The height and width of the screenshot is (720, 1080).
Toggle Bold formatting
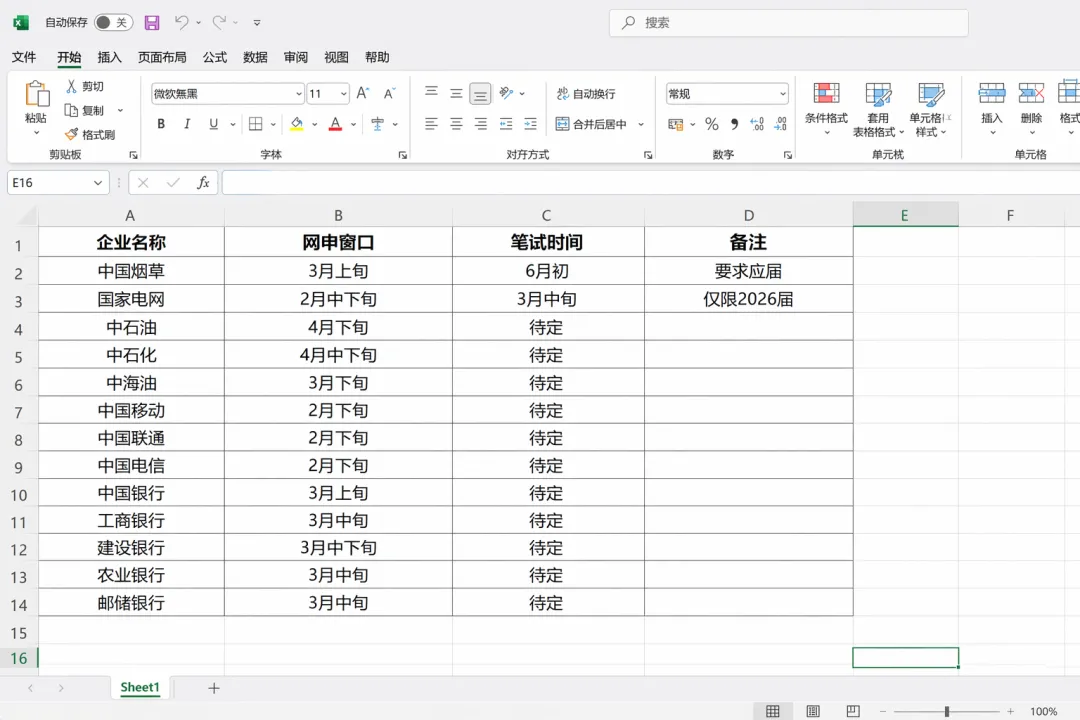point(161,124)
